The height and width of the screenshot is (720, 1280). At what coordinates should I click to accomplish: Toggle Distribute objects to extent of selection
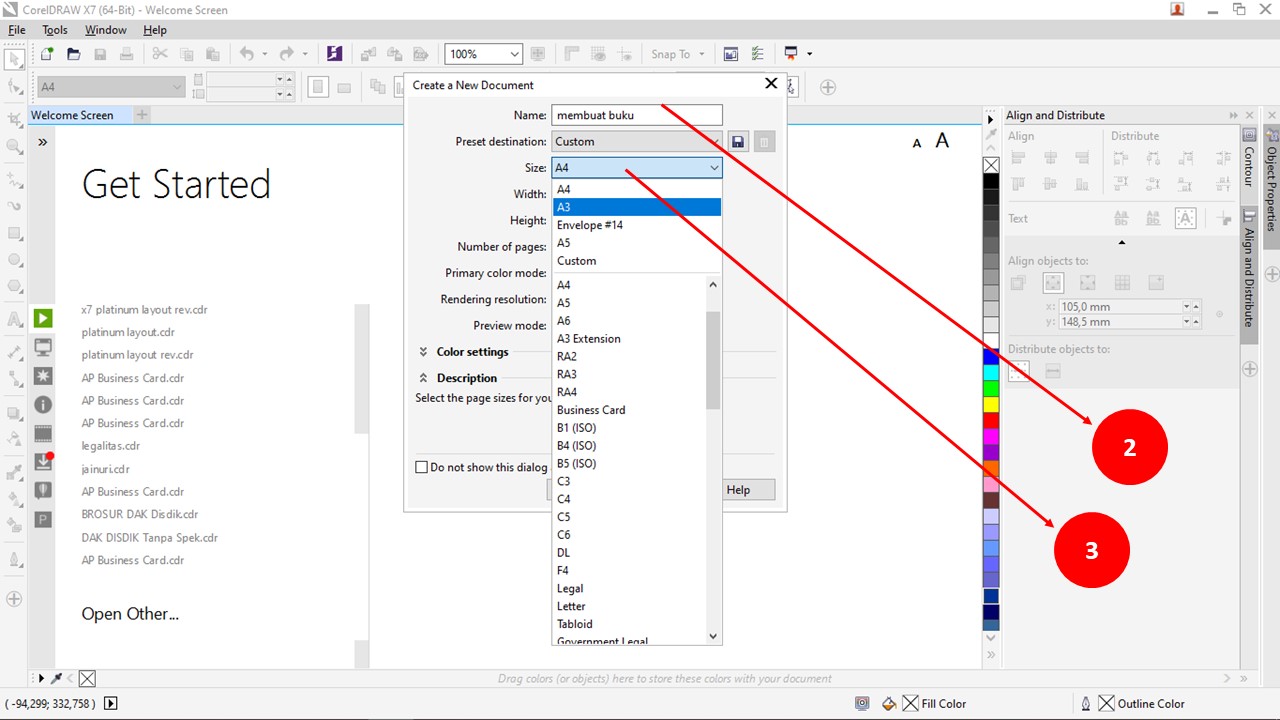[x=1019, y=371]
